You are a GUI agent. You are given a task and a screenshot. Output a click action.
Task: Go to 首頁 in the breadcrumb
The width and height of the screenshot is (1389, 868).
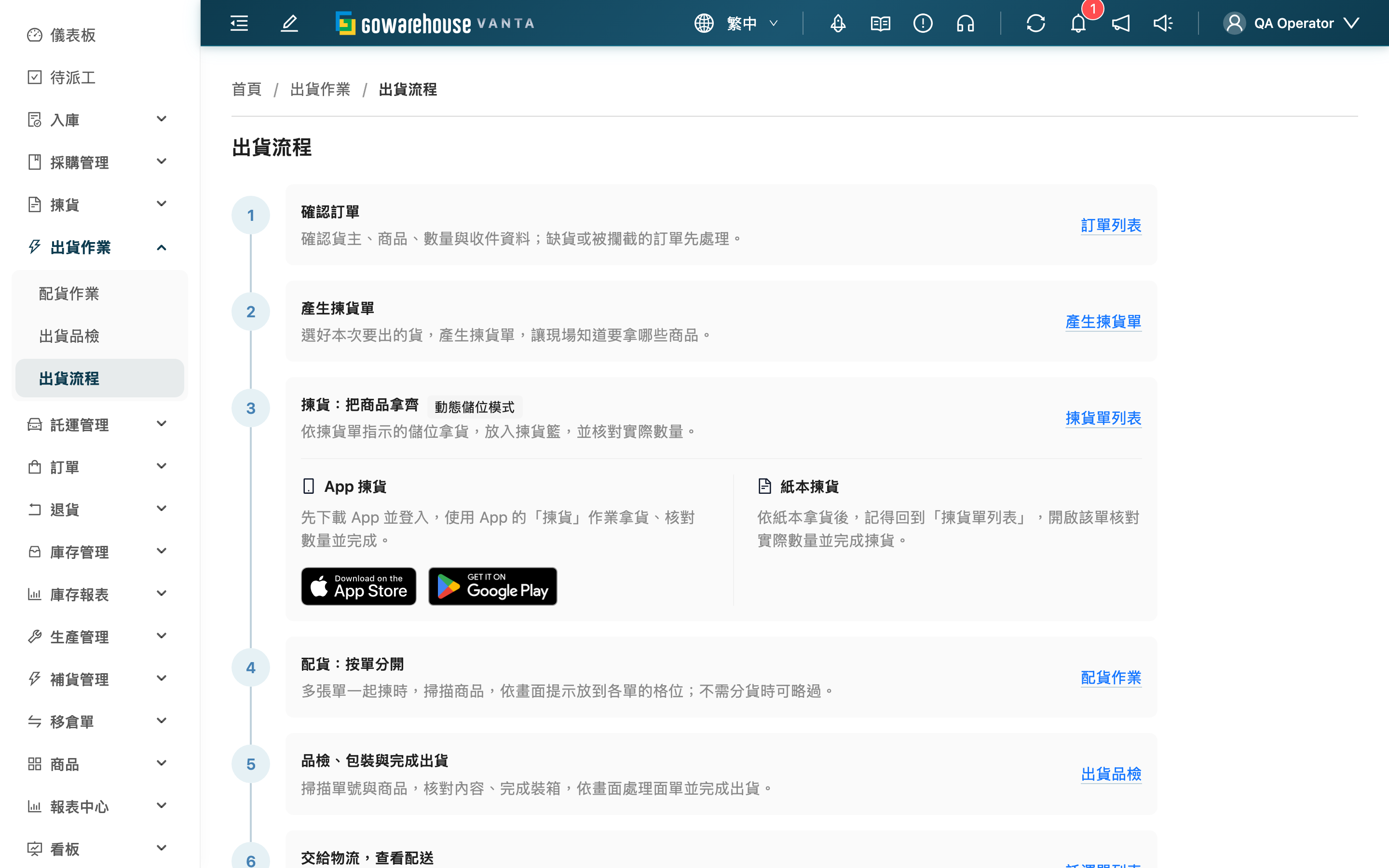coord(247,90)
